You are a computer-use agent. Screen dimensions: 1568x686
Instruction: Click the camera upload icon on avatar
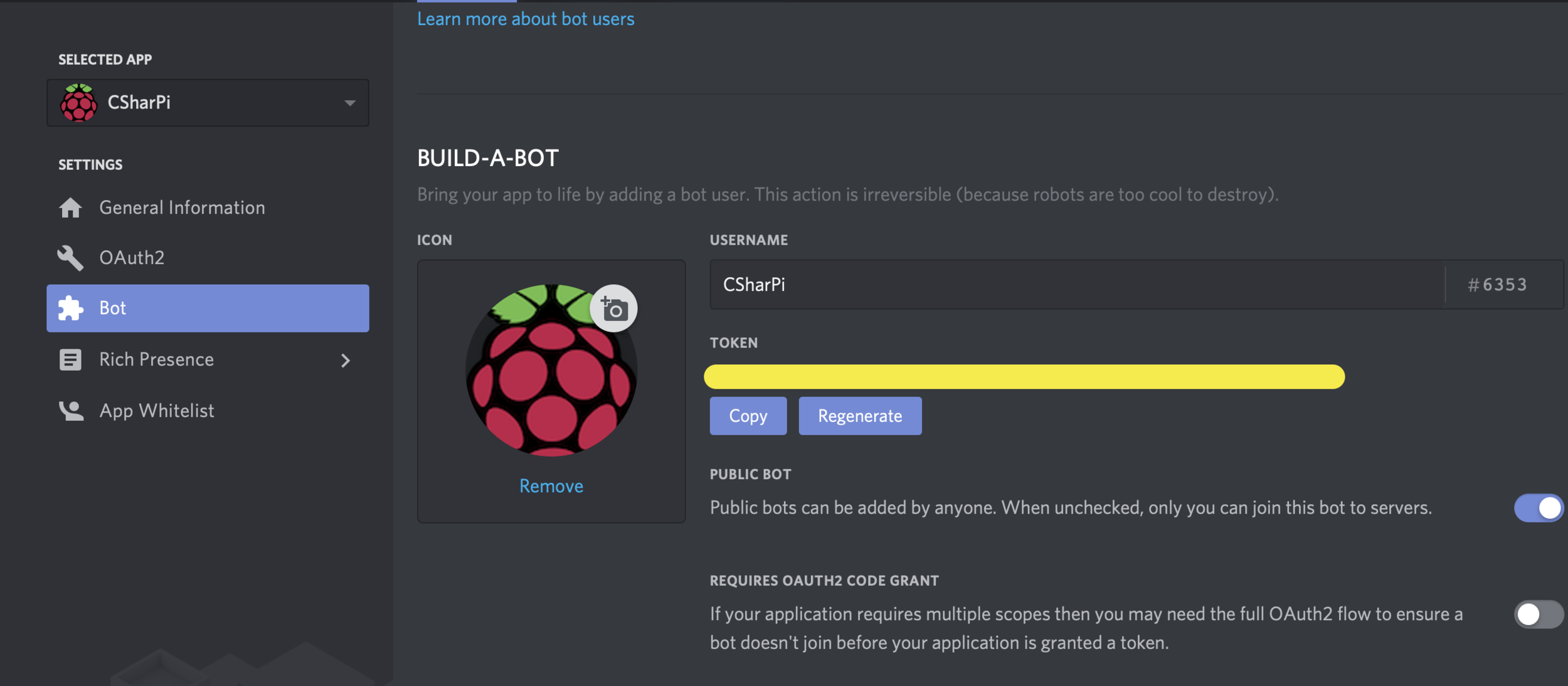pos(613,309)
